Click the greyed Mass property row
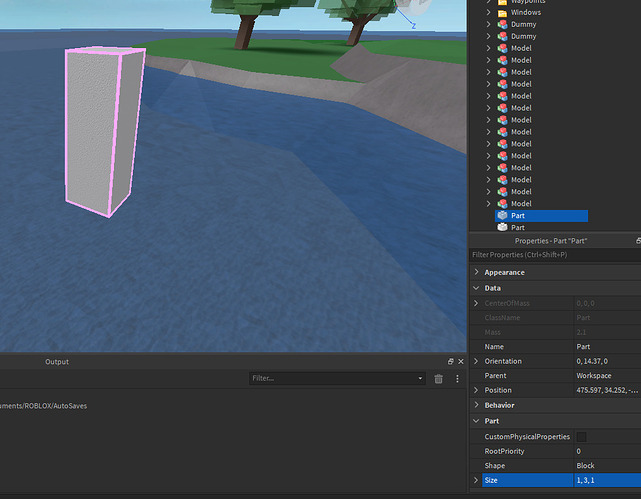Image resolution: width=641 pixels, height=499 pixels. click(555, 332)
